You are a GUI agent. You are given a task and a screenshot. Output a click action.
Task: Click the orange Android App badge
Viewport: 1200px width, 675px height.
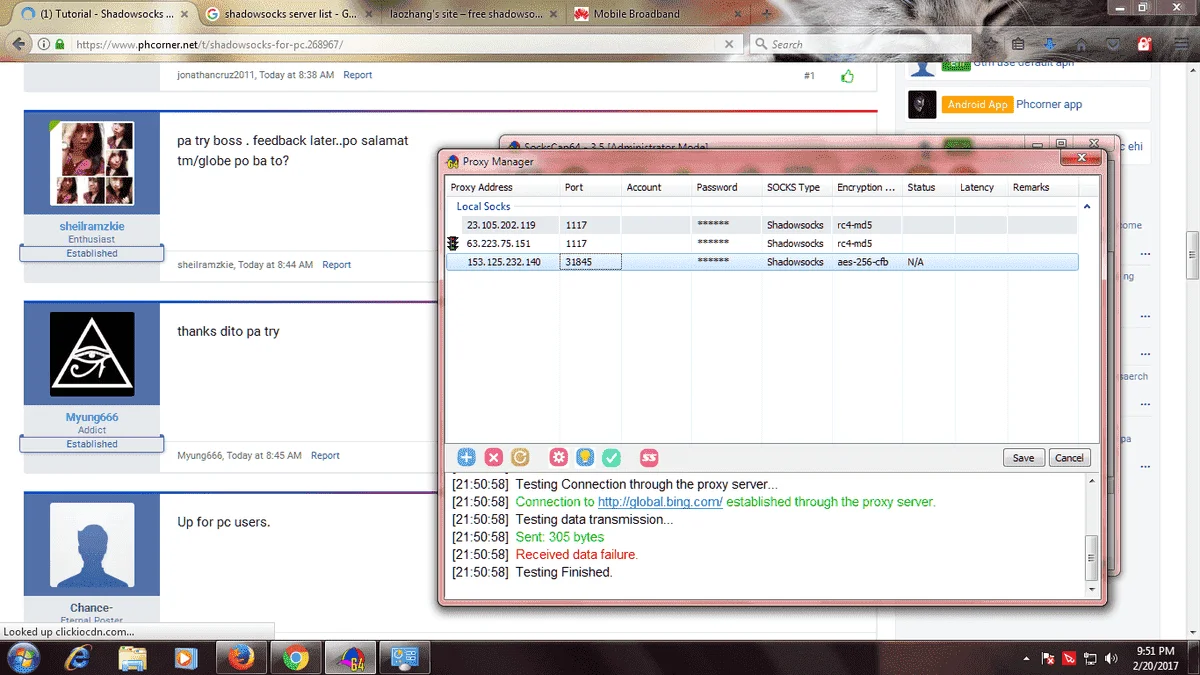(977, 104)
